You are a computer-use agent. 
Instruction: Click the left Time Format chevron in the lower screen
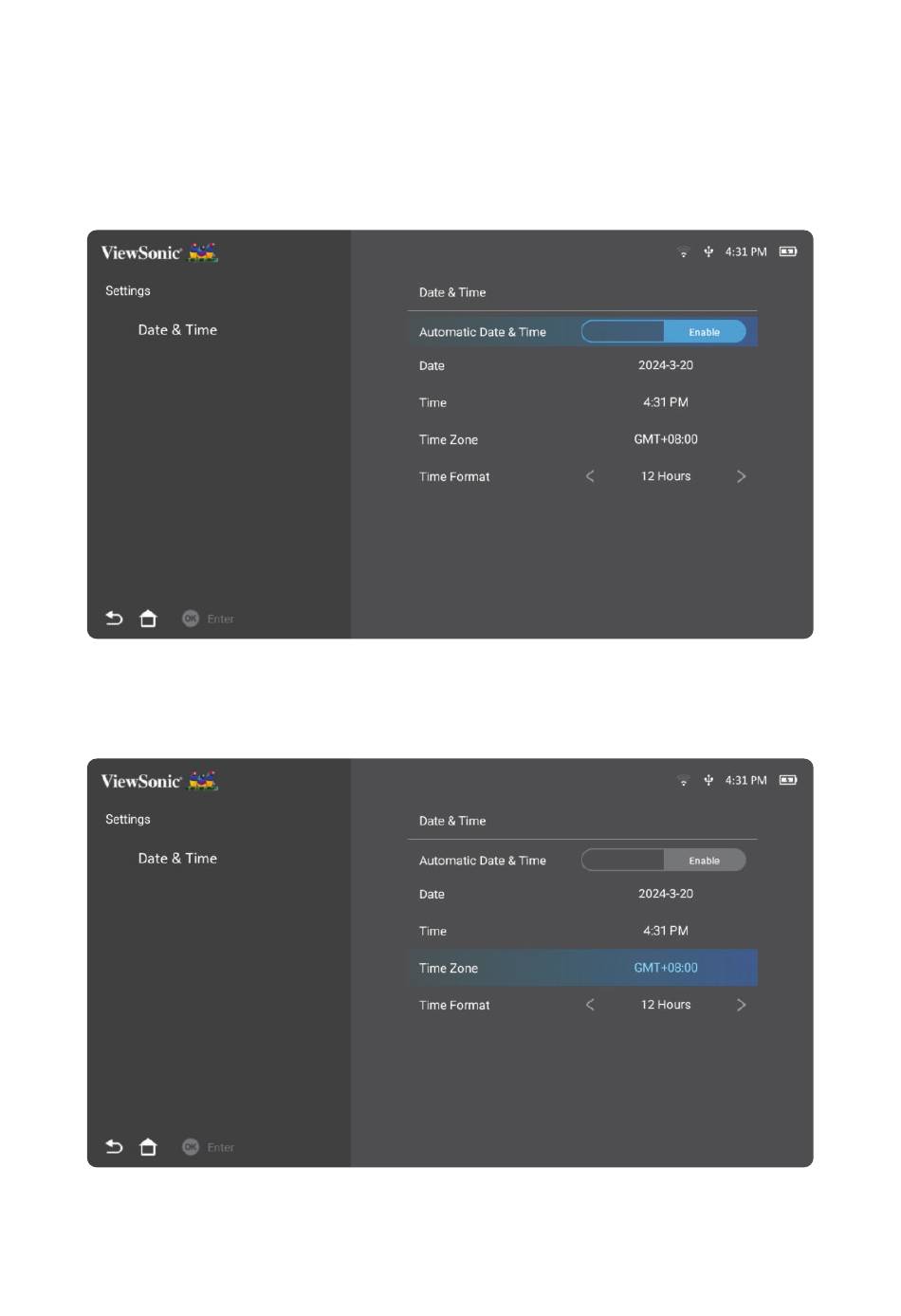pyautogui.click(x=590, y=1005)
